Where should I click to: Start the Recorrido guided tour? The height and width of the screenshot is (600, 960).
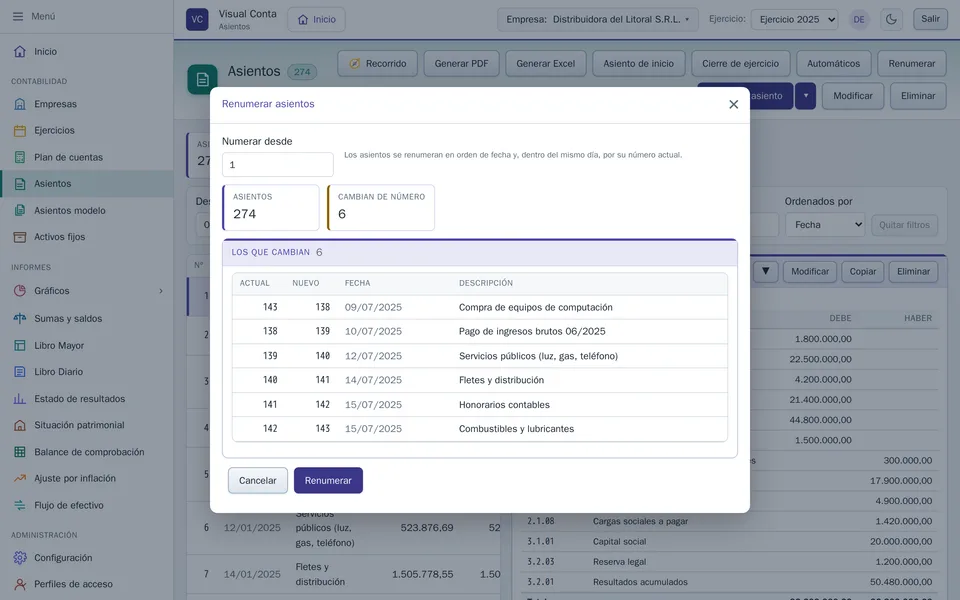click(377, 64)
